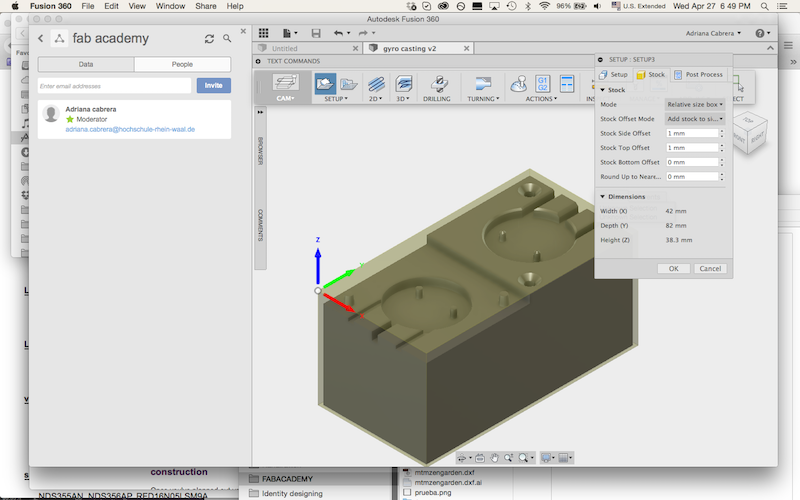
Task: Select the Pan hand tool
Action: click(x=494, y=458)
